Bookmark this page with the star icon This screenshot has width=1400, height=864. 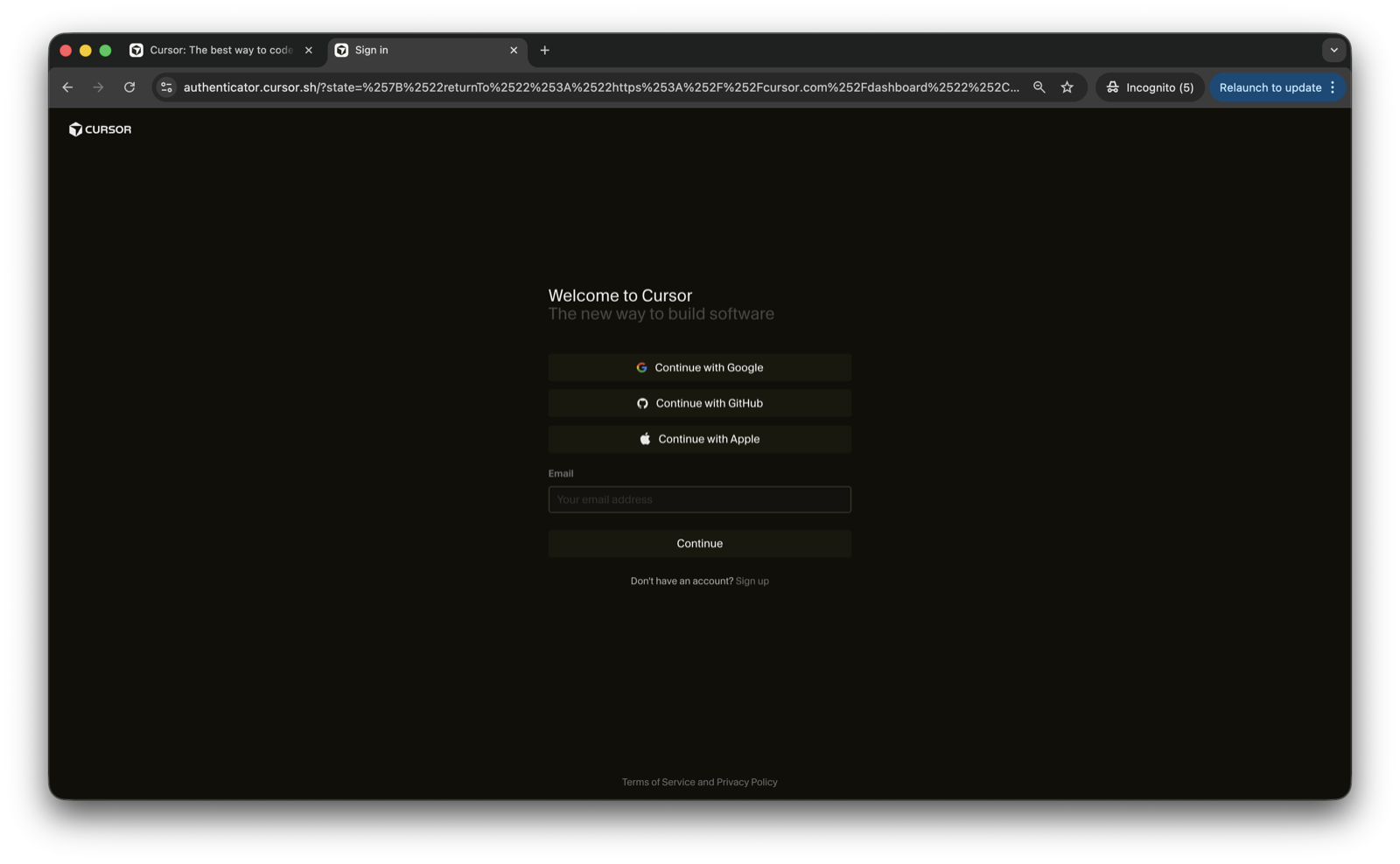coord(1067,87)
